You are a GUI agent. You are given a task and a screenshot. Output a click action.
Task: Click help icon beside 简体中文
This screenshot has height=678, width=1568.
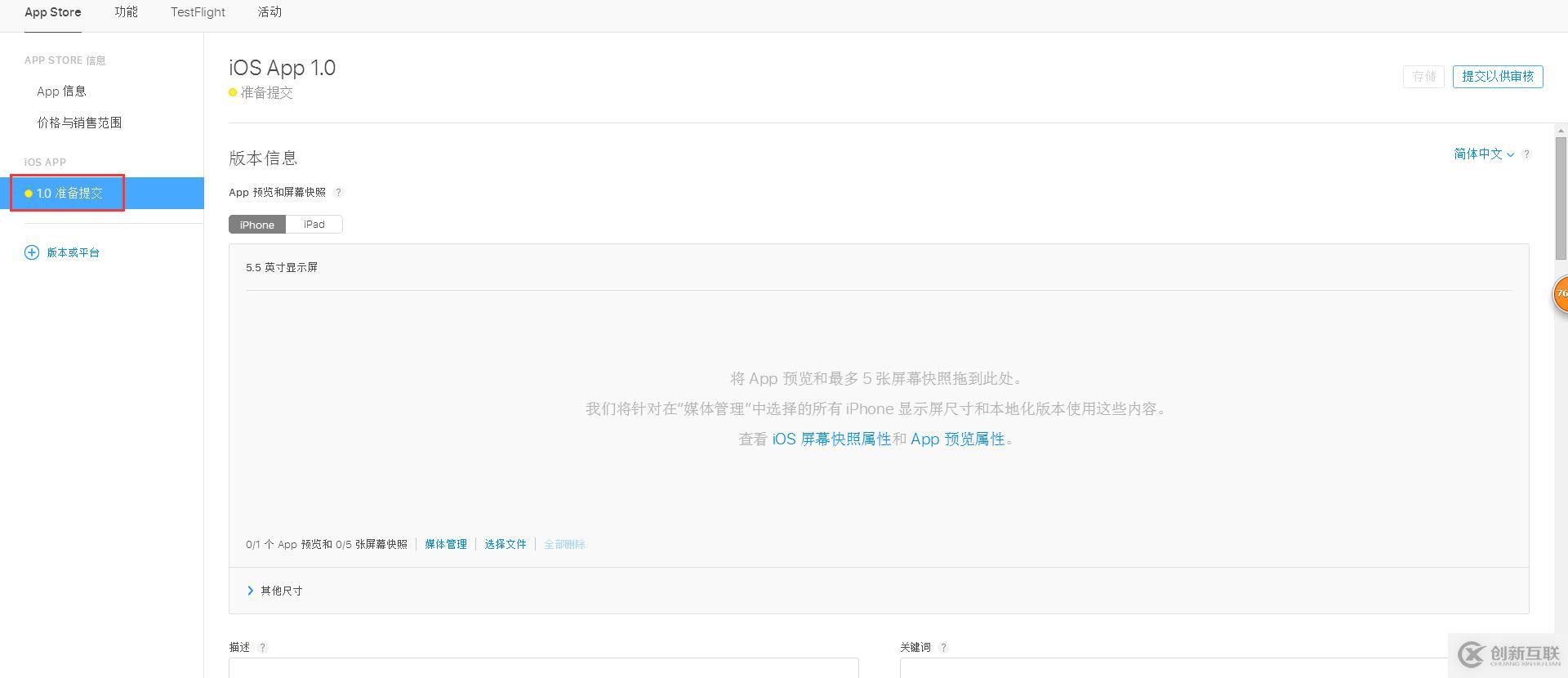point(1526,154)
